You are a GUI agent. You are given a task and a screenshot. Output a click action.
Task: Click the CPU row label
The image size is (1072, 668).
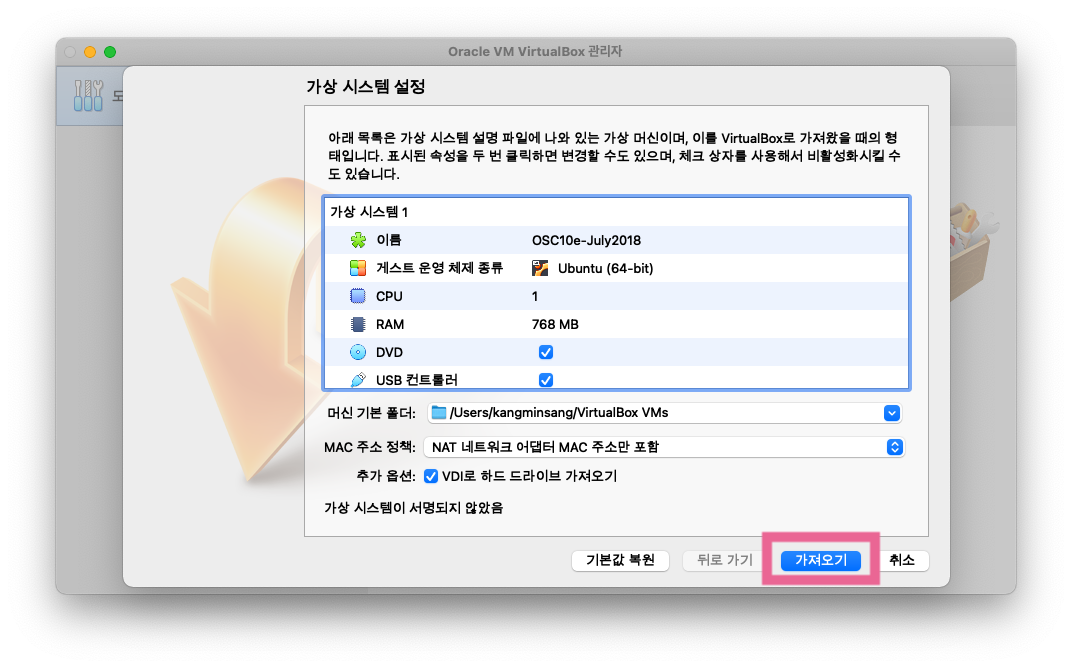[389, 296]
